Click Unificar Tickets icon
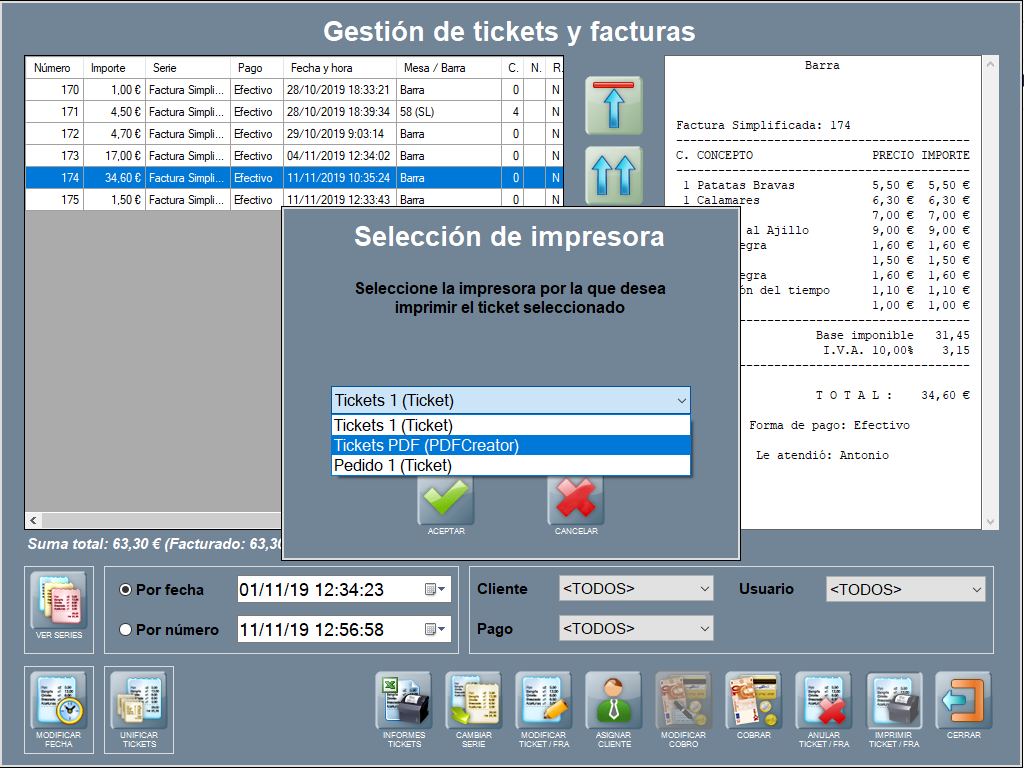This screenshot has width=1024, height=768. click(x=139, y=701)
